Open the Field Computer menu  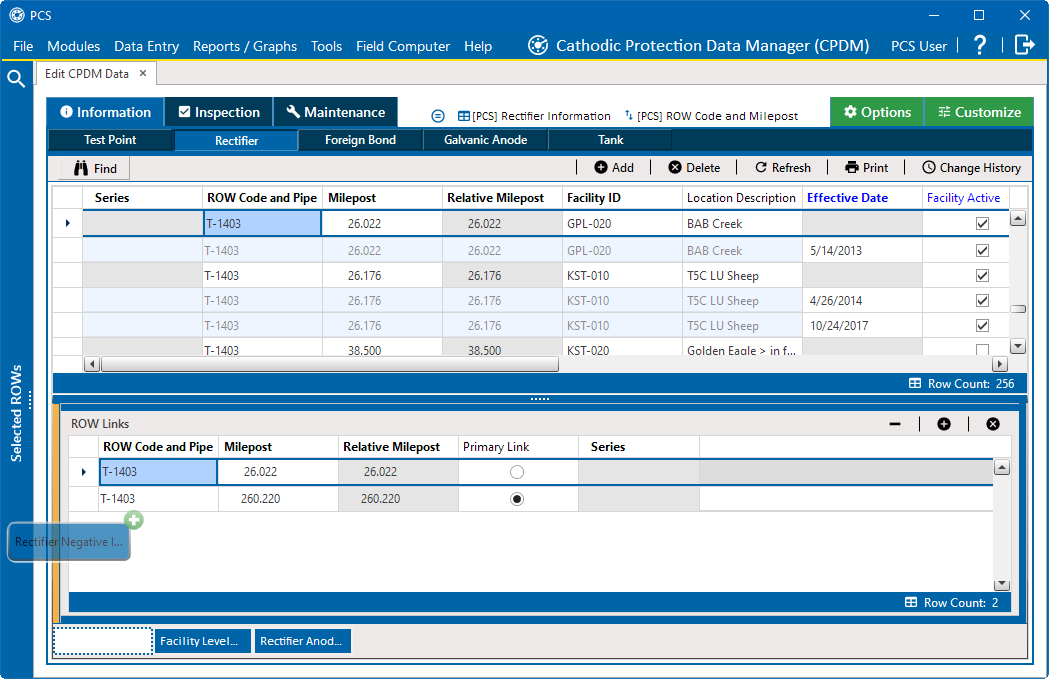(403, 46)
